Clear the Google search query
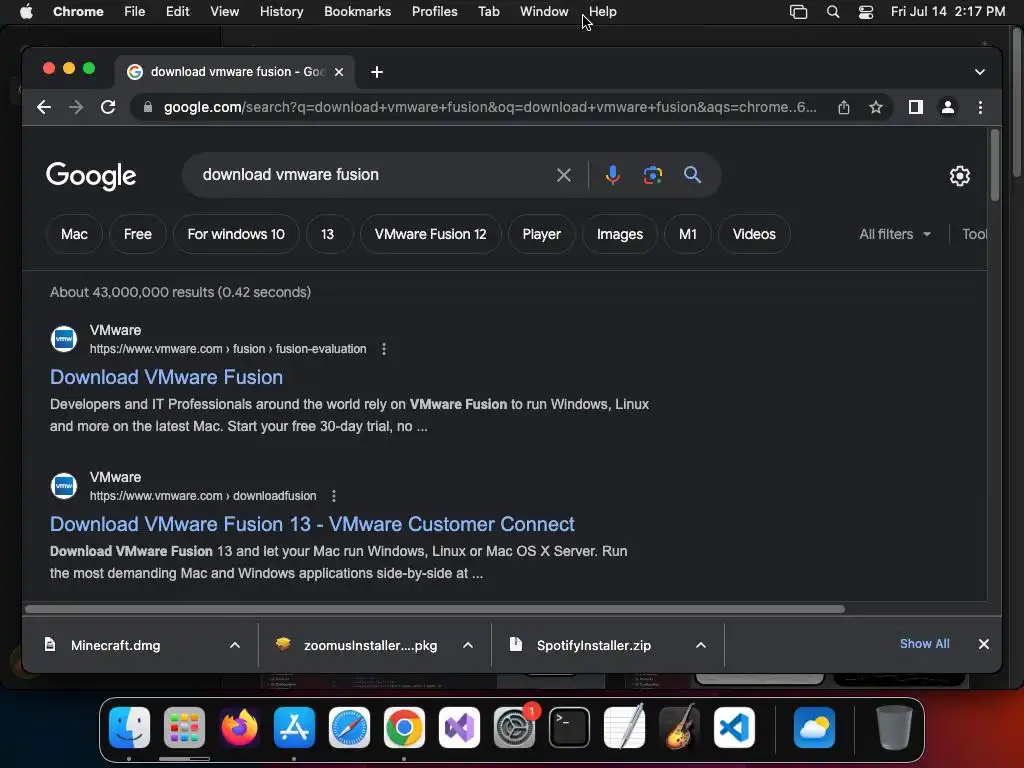This screenshot has width=1024, height=768. point(564,175)
